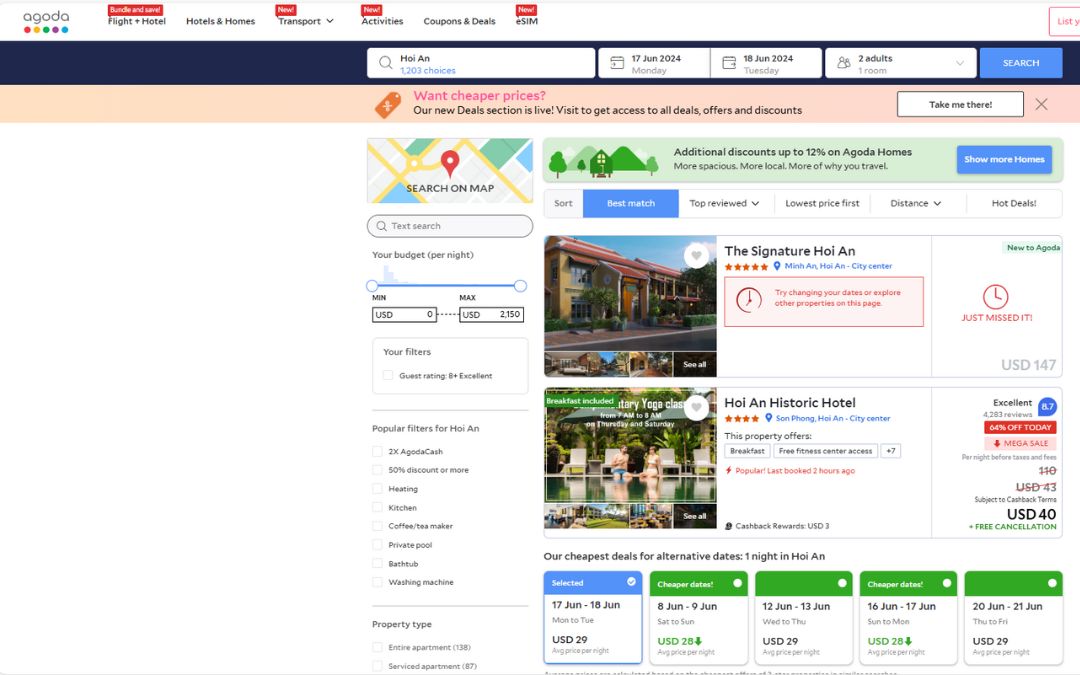Open the Top reviewed sort dropdown
The height and width of the screenshot is (675, 1080).
pos(726,202)
